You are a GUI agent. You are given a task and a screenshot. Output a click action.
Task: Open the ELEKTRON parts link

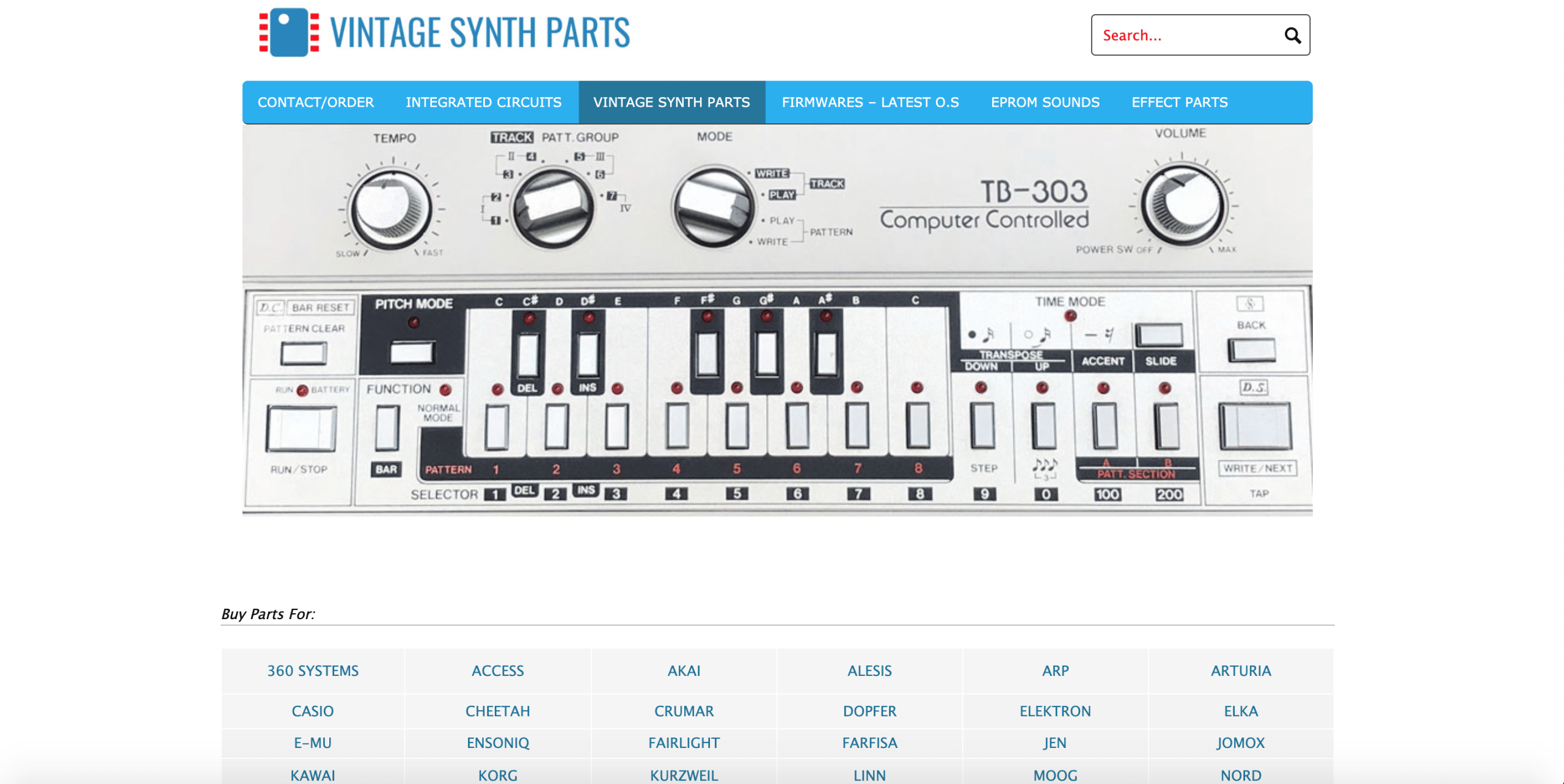(1055, 711)
